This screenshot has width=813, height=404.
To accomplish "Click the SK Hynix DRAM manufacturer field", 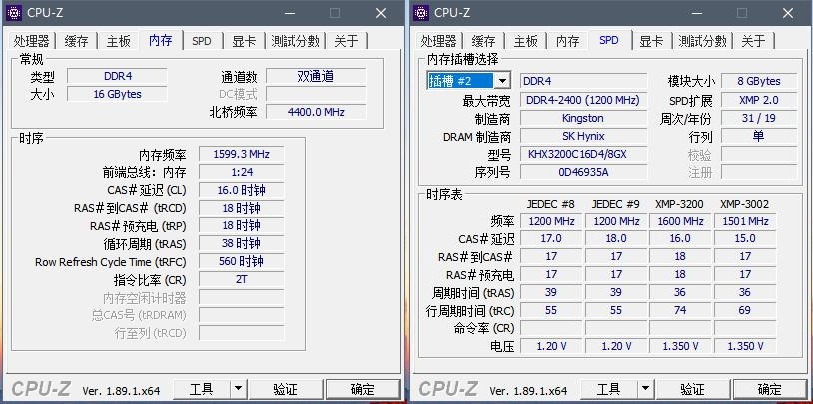I will pyautogui.click(x=583, y=136).
